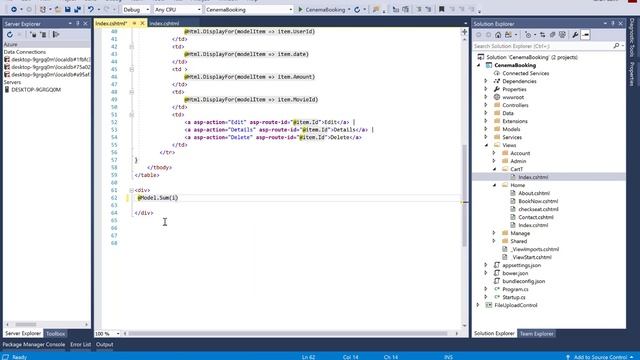Click the Search Solution Explorer field
640x360 pixels.
[543, 46]
